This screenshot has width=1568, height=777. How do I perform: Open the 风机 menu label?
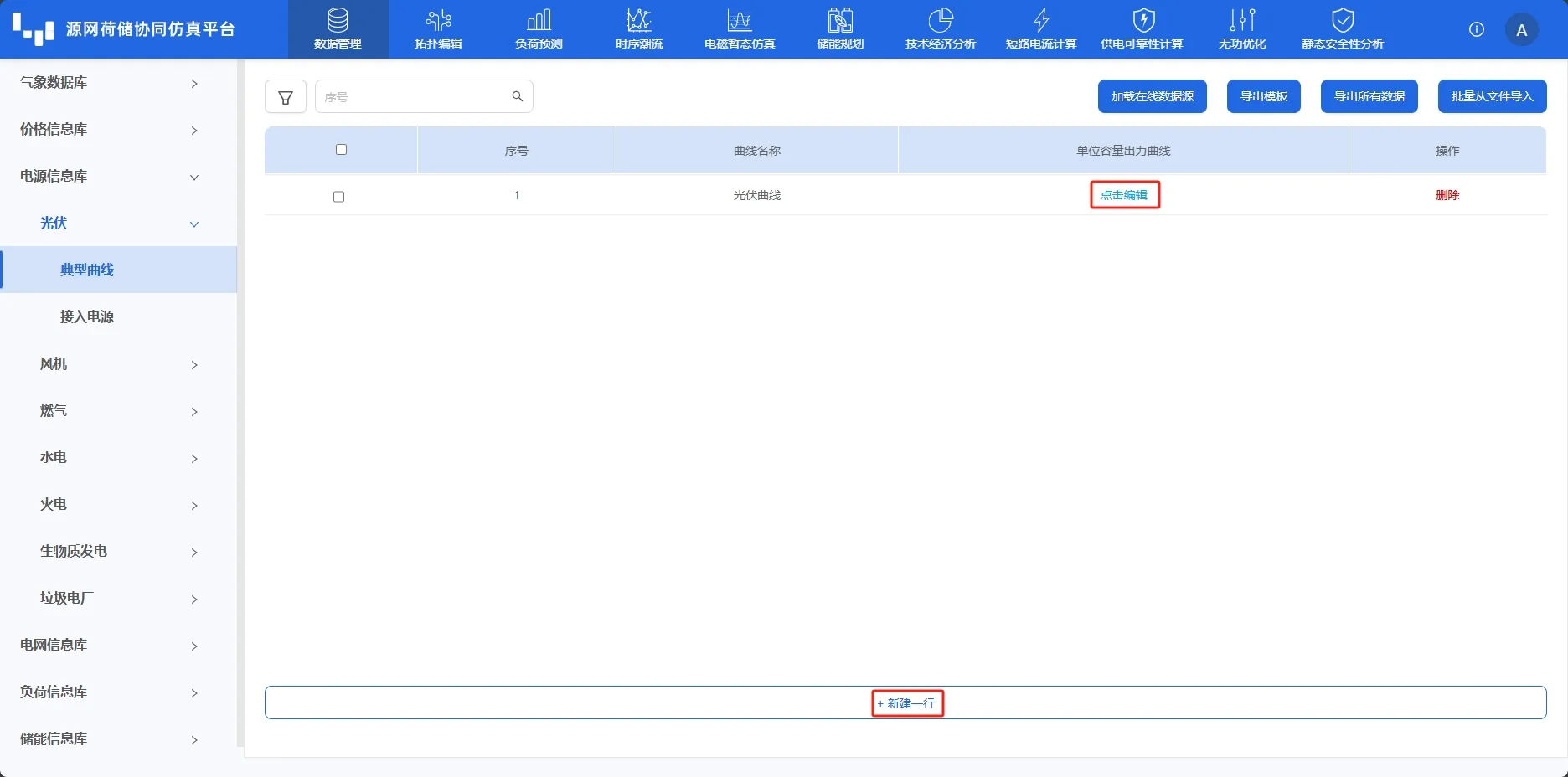pyautogui.click(x=54, y=363)
